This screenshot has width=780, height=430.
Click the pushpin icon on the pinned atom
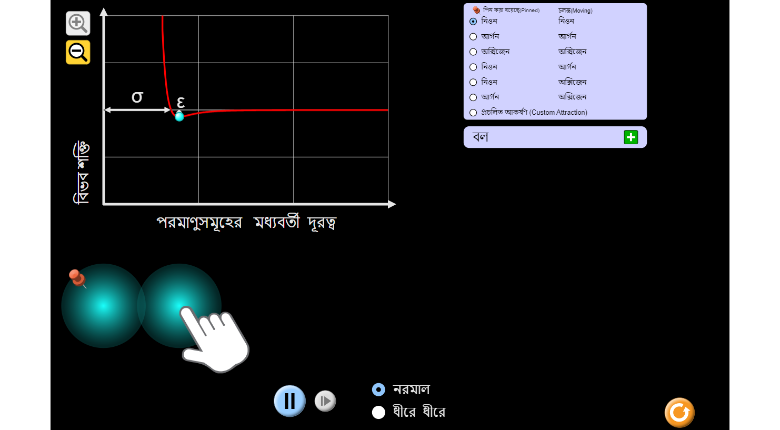(77, 278)
